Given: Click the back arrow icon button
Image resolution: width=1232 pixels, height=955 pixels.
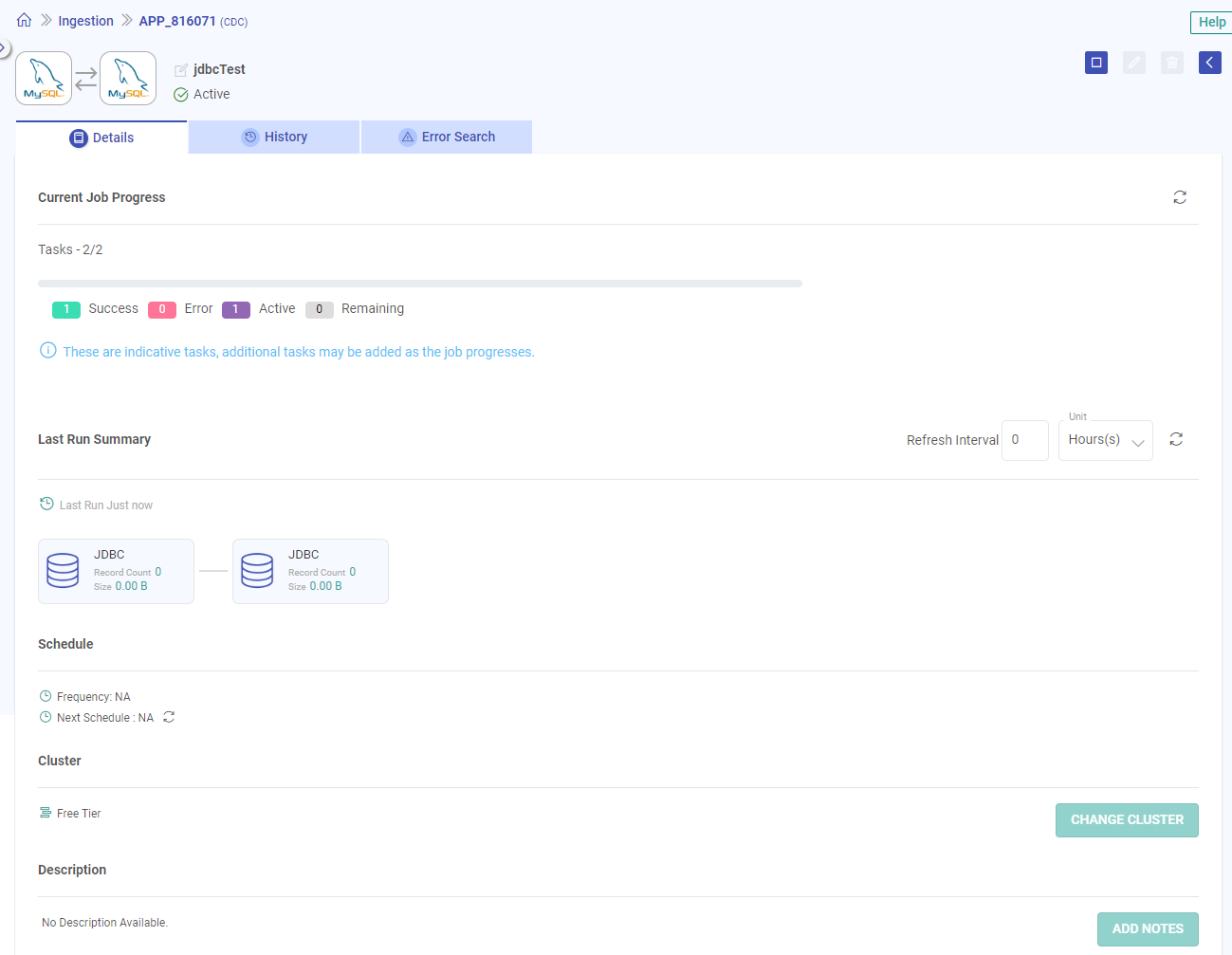Looking at the screenshot, I should 1209,63.
